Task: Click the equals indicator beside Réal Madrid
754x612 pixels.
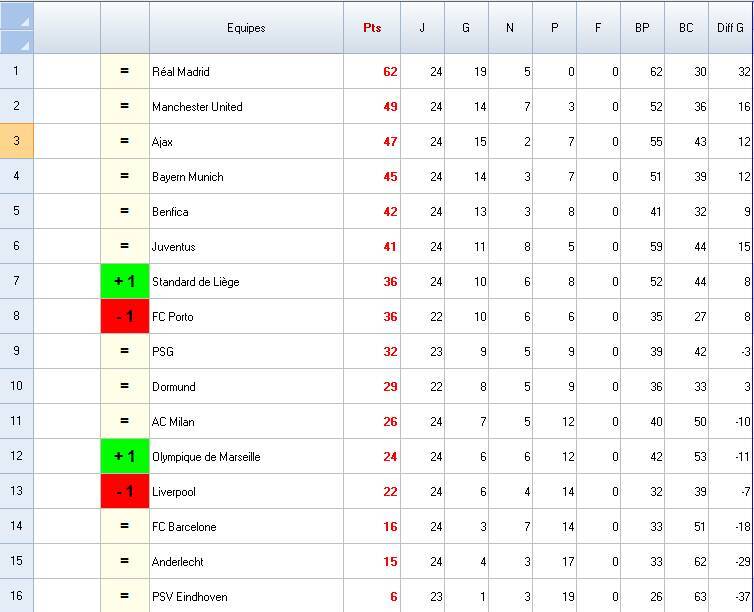Action: [x=125, y=71]
